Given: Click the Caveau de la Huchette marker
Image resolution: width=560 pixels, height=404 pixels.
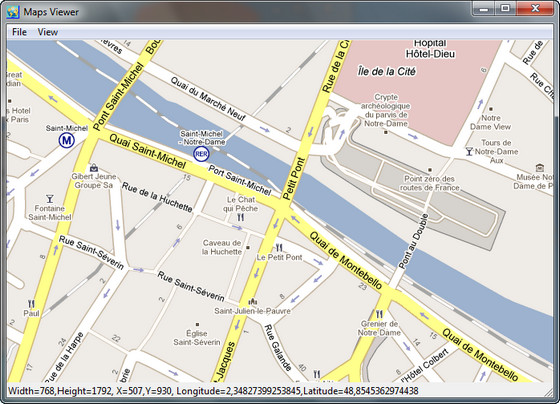Looking at the screenshot, I should 248,247.
